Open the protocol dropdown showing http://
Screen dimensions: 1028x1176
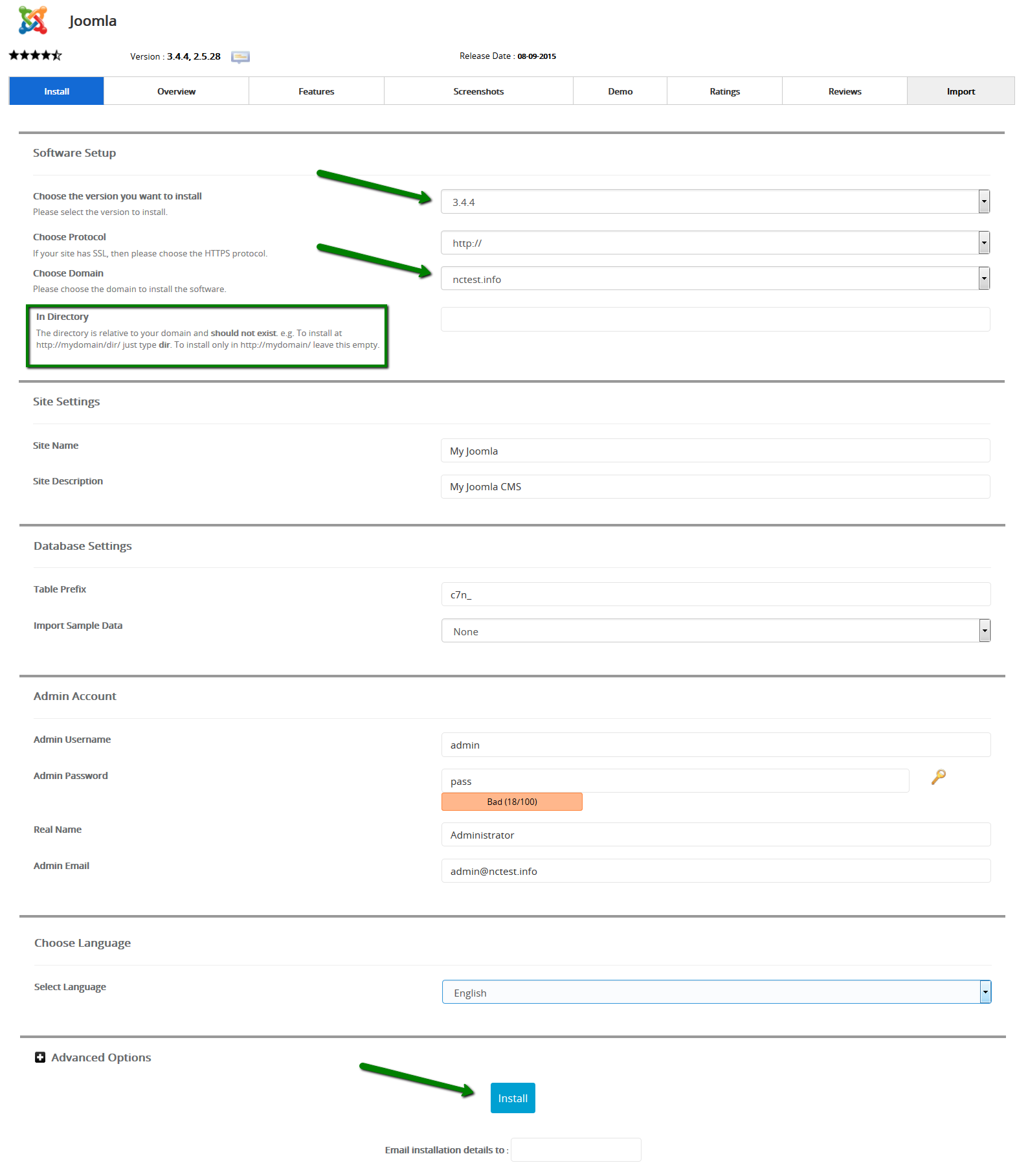click(x=715, y=243)
